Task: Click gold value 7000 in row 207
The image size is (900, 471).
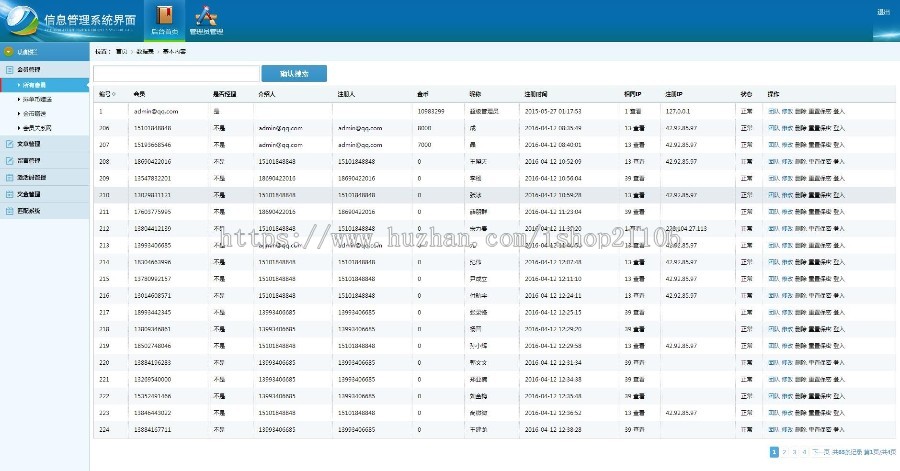Action: pos(424,145)
